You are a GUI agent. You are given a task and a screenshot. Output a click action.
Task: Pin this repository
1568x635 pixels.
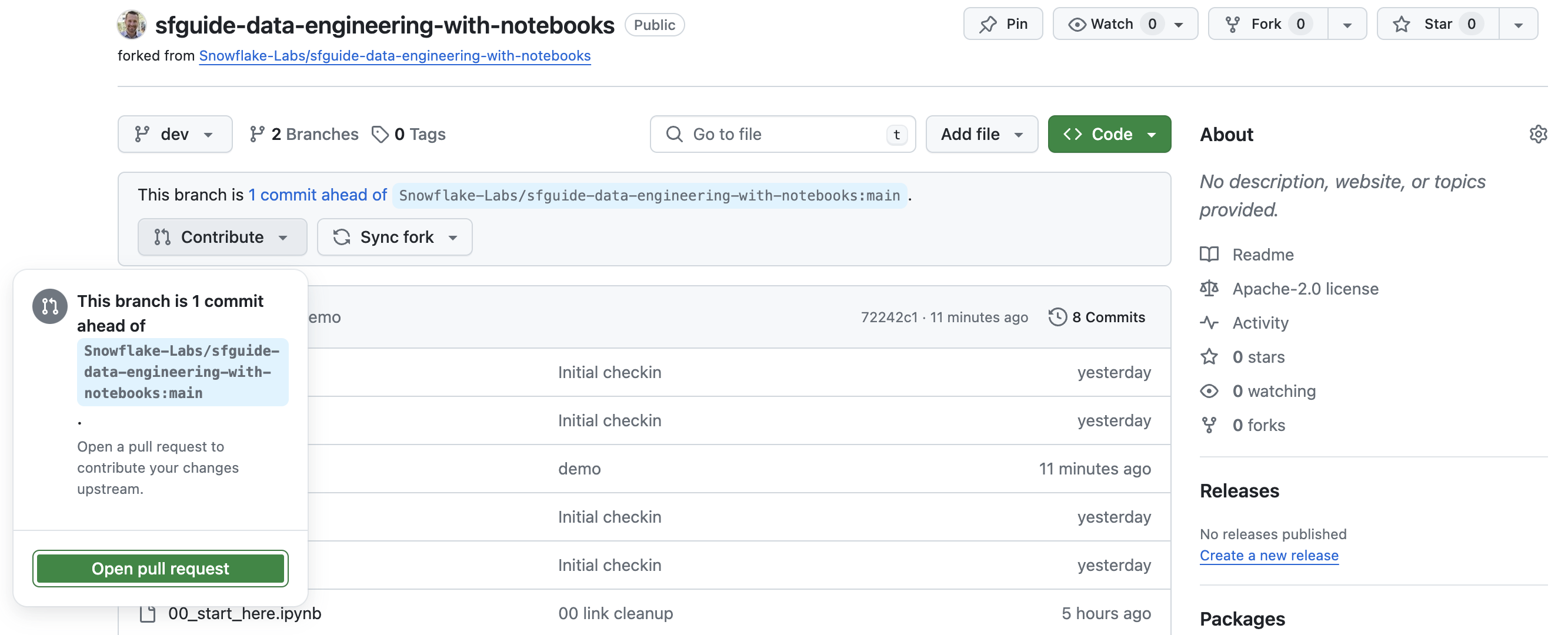[1003, 24]
